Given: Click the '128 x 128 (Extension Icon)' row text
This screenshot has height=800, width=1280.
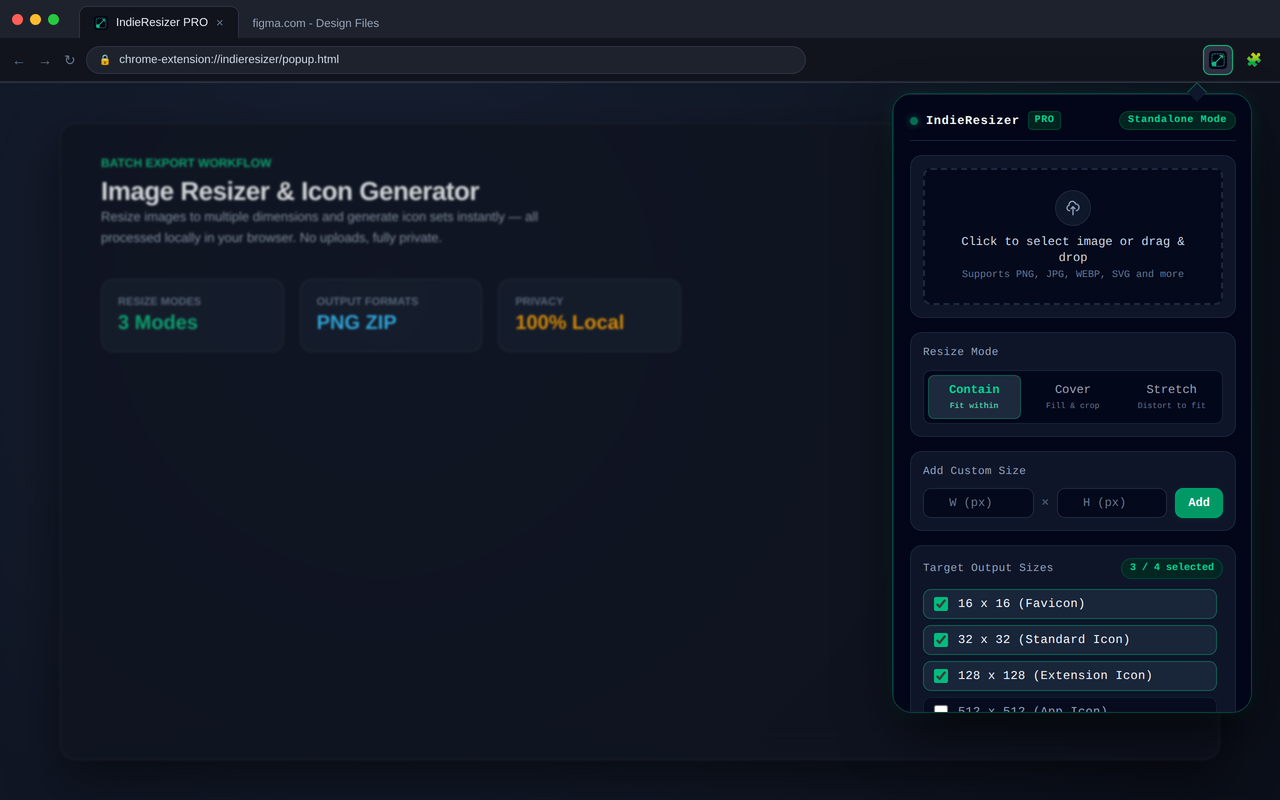Looking at the screenshot, I should coord(1055,676).
